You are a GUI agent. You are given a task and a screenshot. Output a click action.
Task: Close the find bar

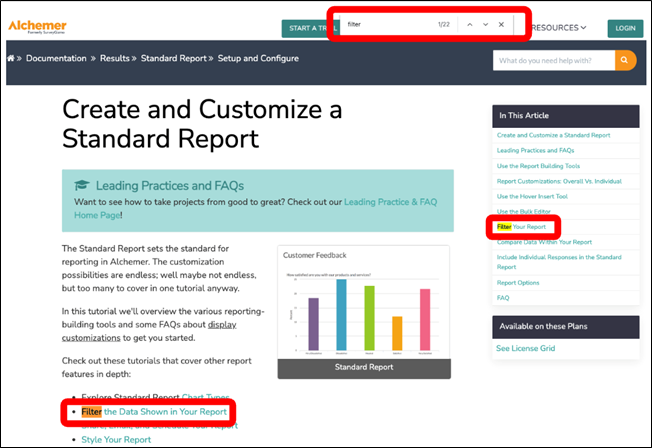(501, 25)
